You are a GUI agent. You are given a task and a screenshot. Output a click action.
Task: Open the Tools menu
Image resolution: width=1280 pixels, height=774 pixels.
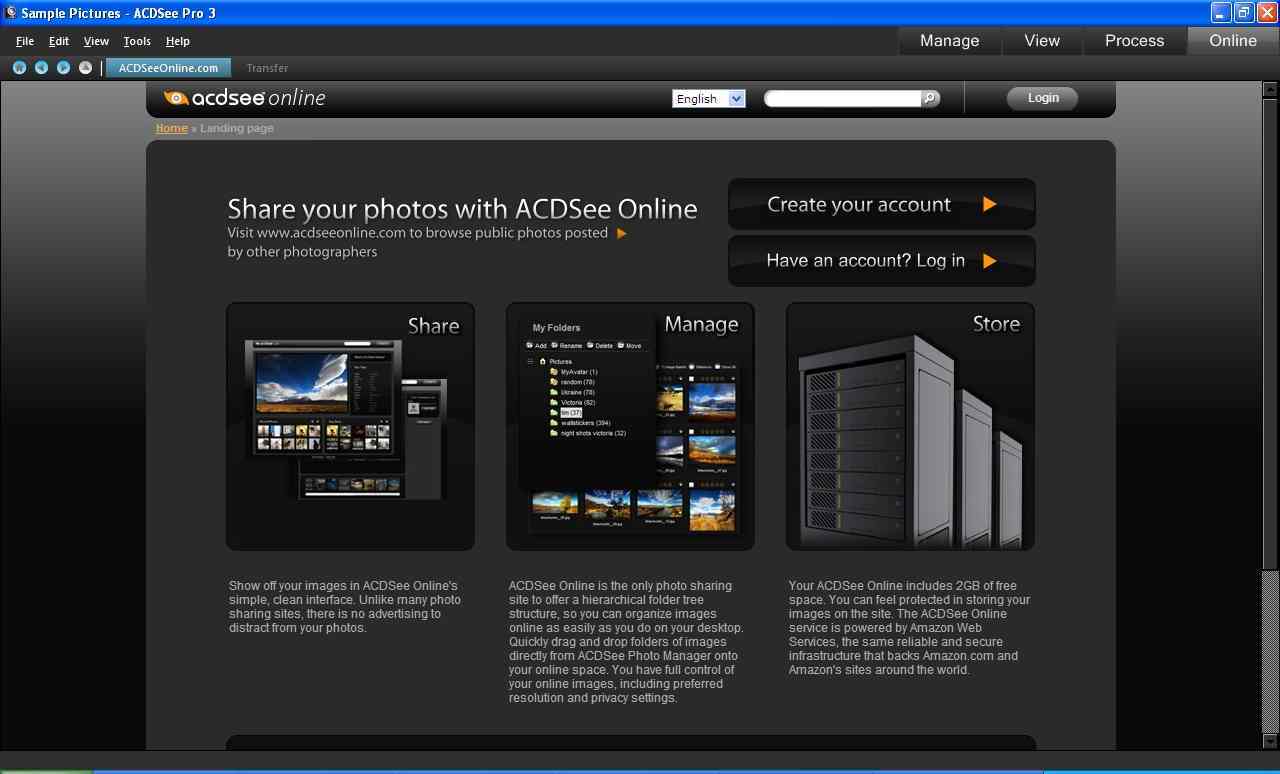click(x=136, y=41)
